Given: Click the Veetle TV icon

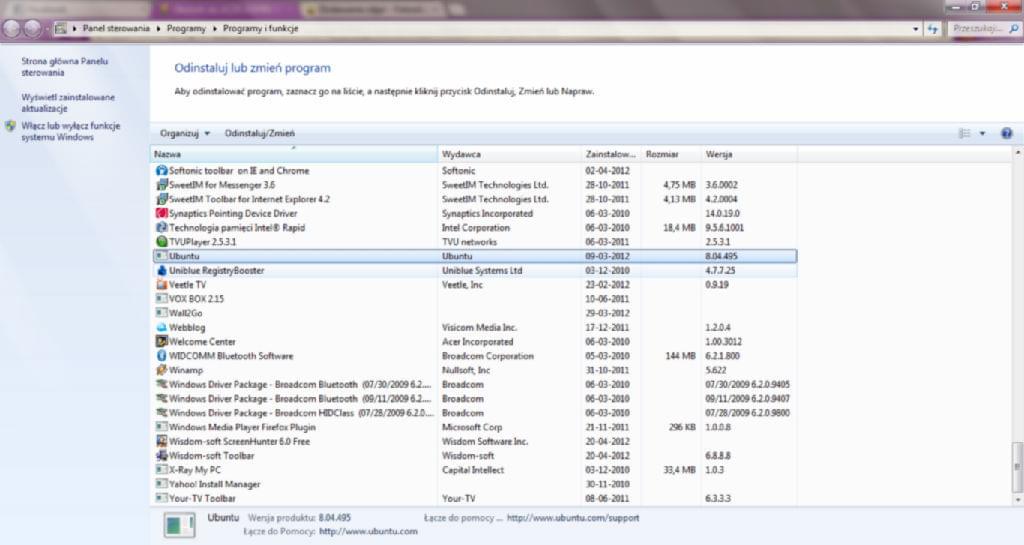Looking at the screenshot, I should pyautogui.click(x=161, y=285).
